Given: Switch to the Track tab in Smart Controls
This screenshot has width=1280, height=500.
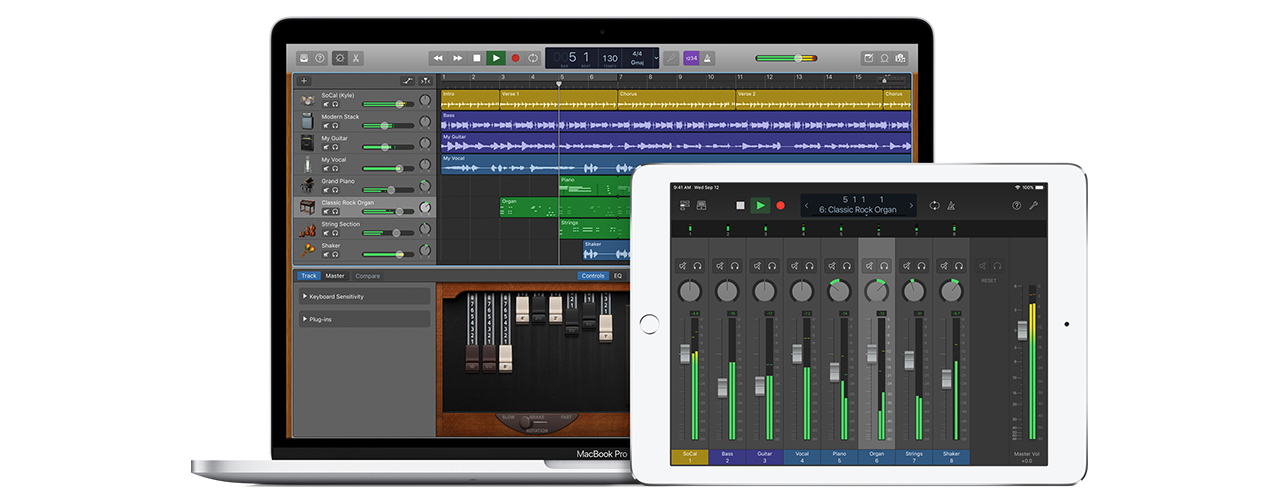Looking at the screenshot, I should pyautogui.click(x=309, y=276).
